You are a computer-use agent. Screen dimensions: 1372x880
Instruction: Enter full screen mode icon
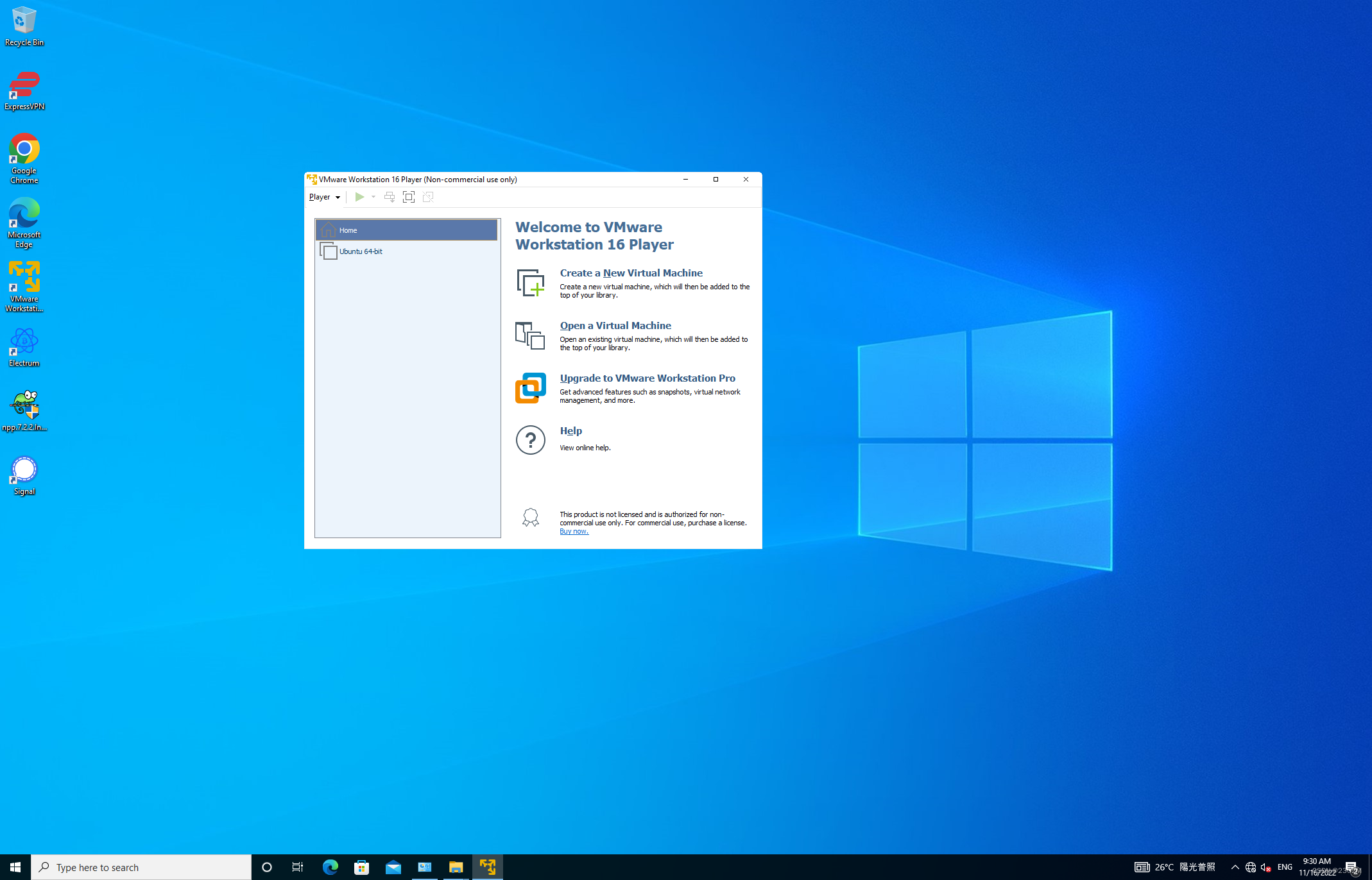tap(409, 197)
